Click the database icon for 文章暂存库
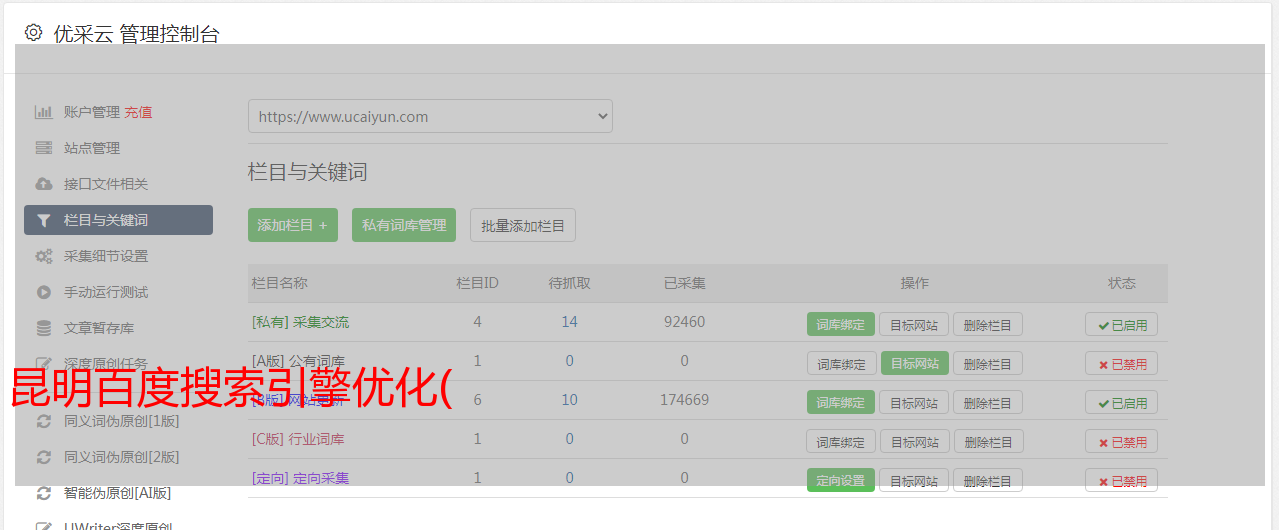 coord(43,328)
